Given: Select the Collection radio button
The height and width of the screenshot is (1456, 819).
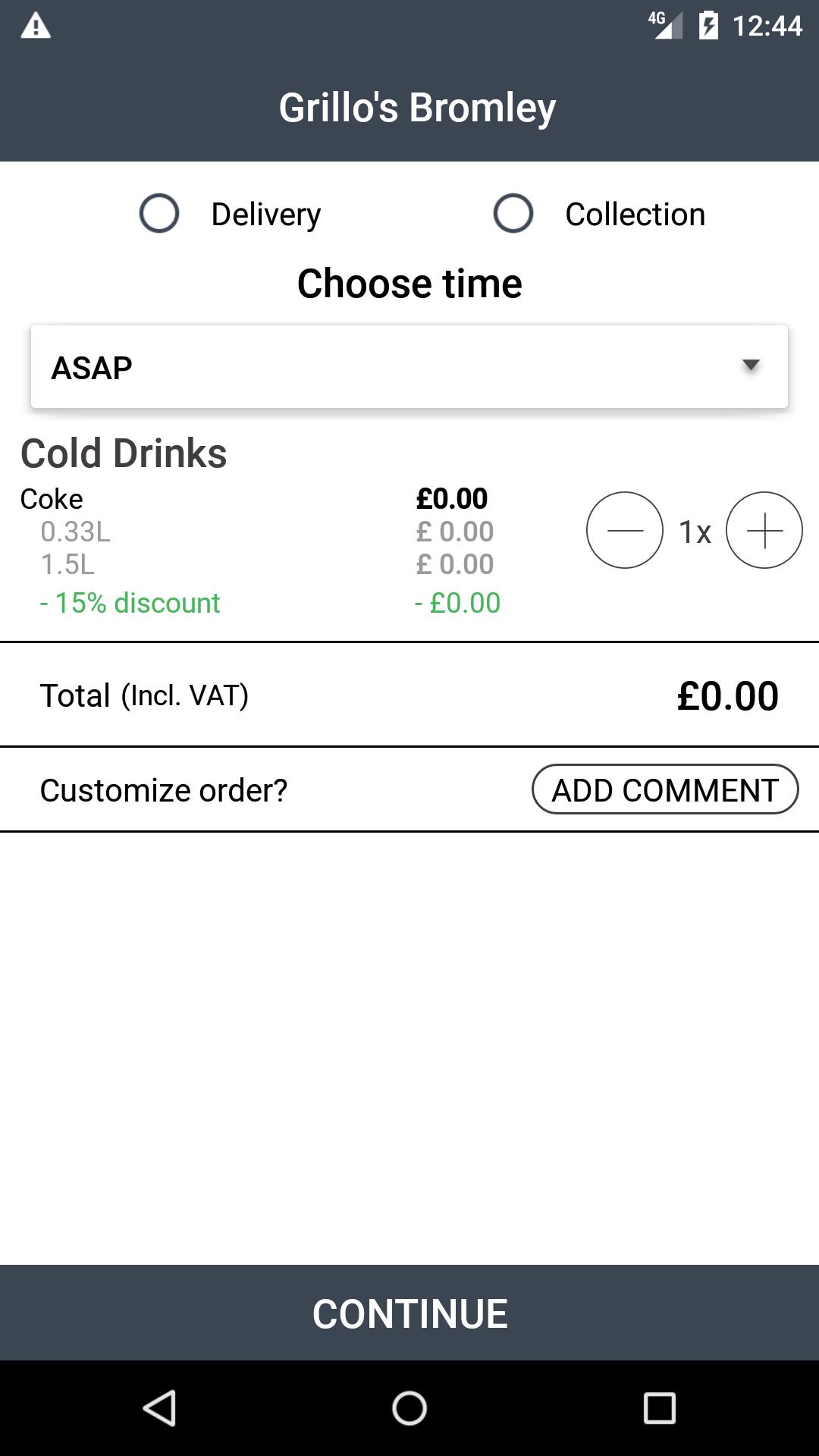Looking at the screenshot, I should [x=513, y=213].
